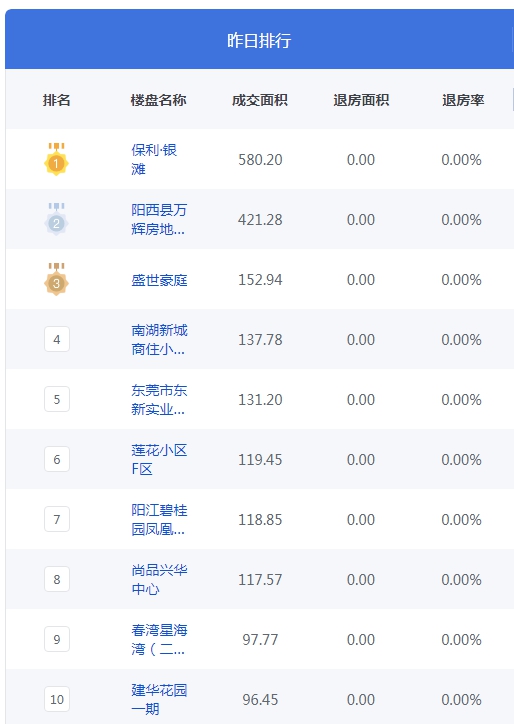Open the 南湖新城商住小... link
The height and width of the screenshot is (724, 514).
[159, 339]
